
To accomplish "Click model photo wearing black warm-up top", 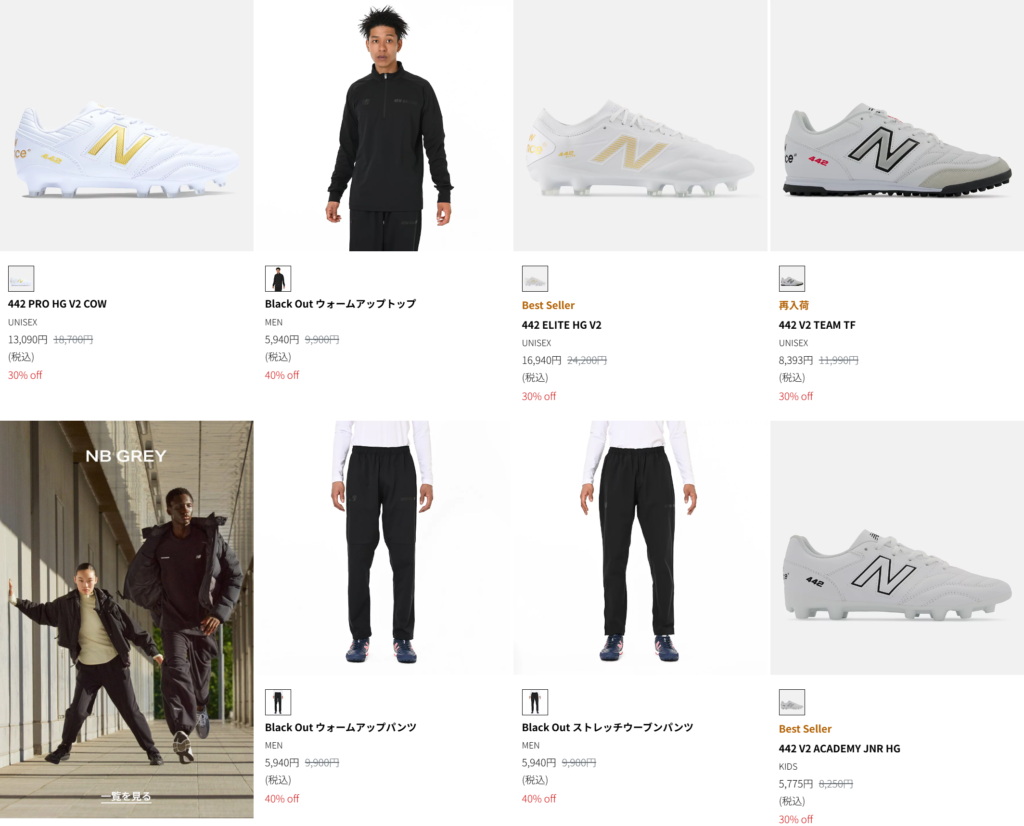I will coord(384,130).
